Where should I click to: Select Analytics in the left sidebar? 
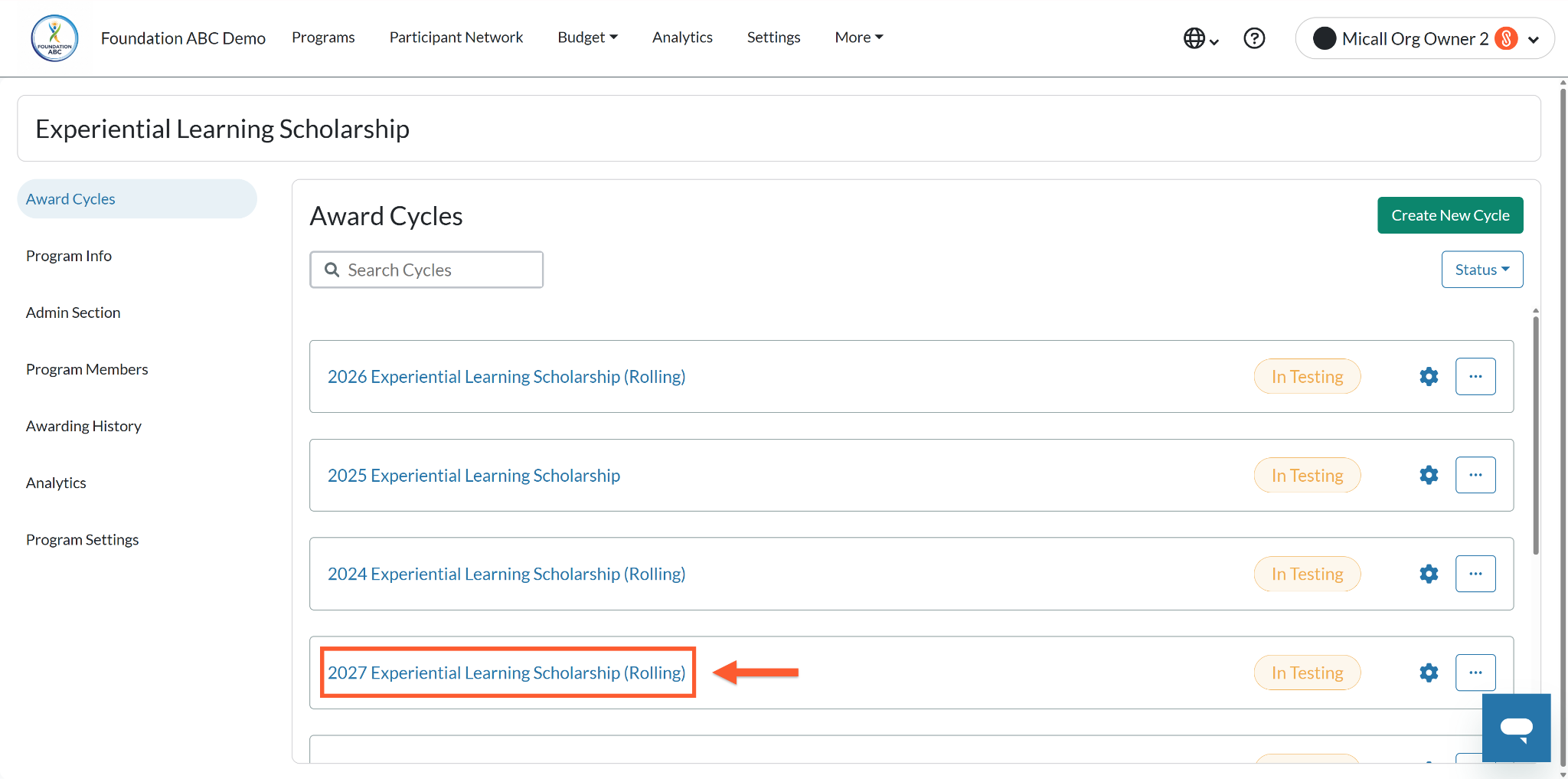tap(56, 483)
